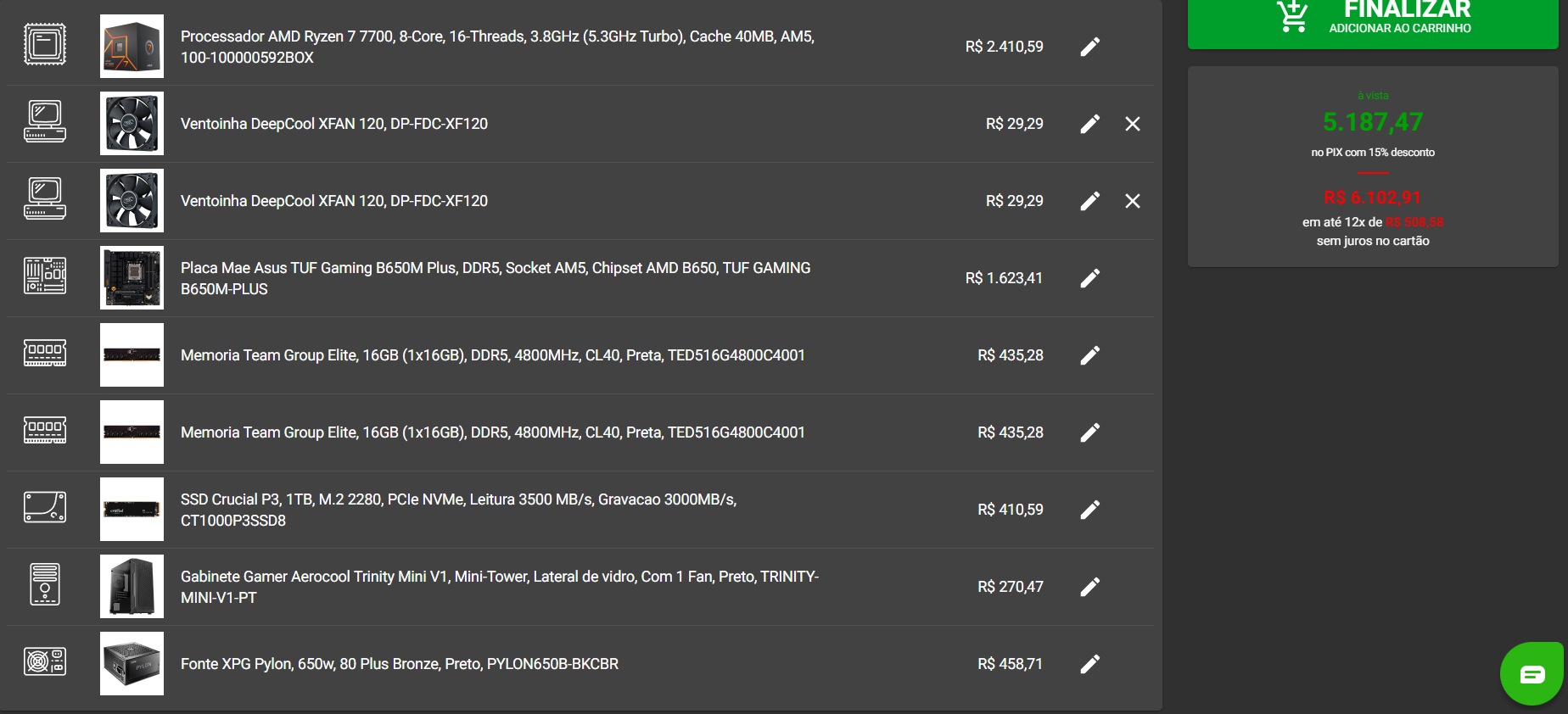Click the power supply category icon
The width and height of the screenshot is (1568, 714).
coord(45,661)
